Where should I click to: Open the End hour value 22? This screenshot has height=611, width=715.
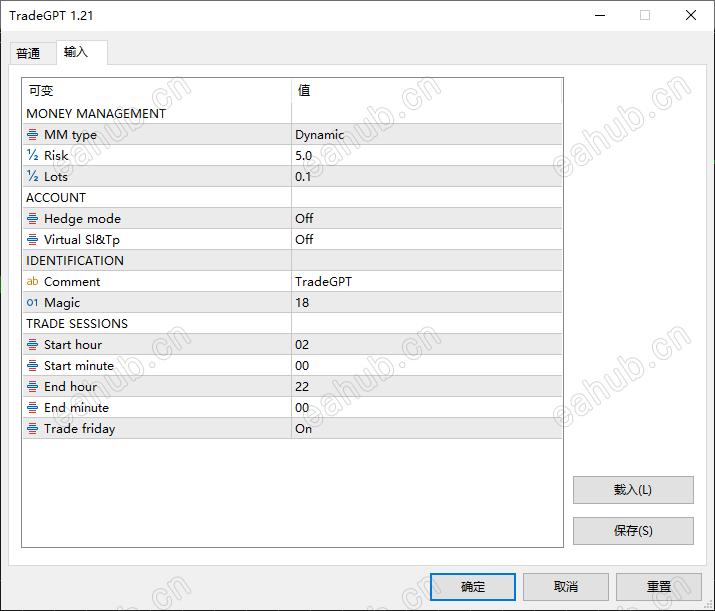(426, 386)
